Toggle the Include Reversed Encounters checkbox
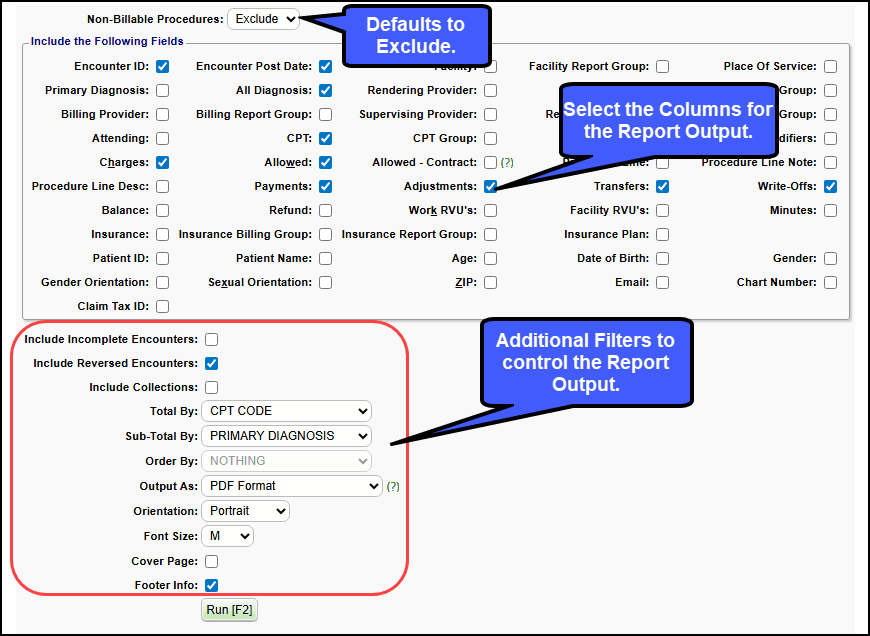 pos(211,364)
